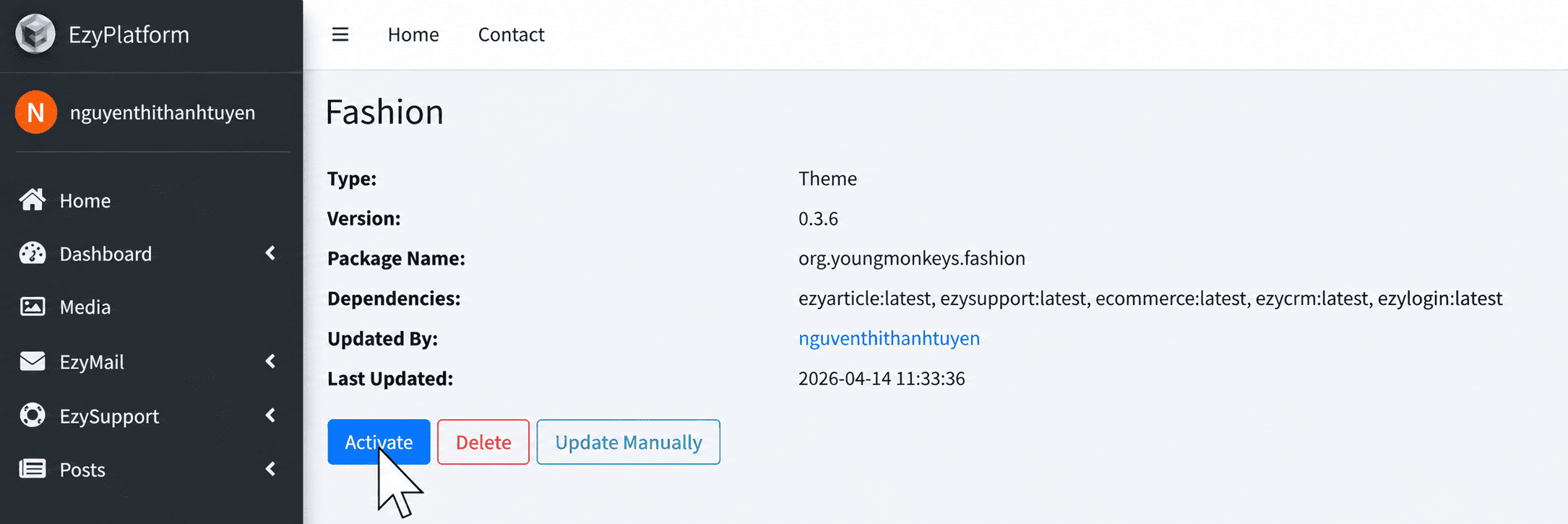Screen dimensions: 1568x524
Task: Click the Dependencies: field label
Action: pyautogui.click(x=394, y=298)
